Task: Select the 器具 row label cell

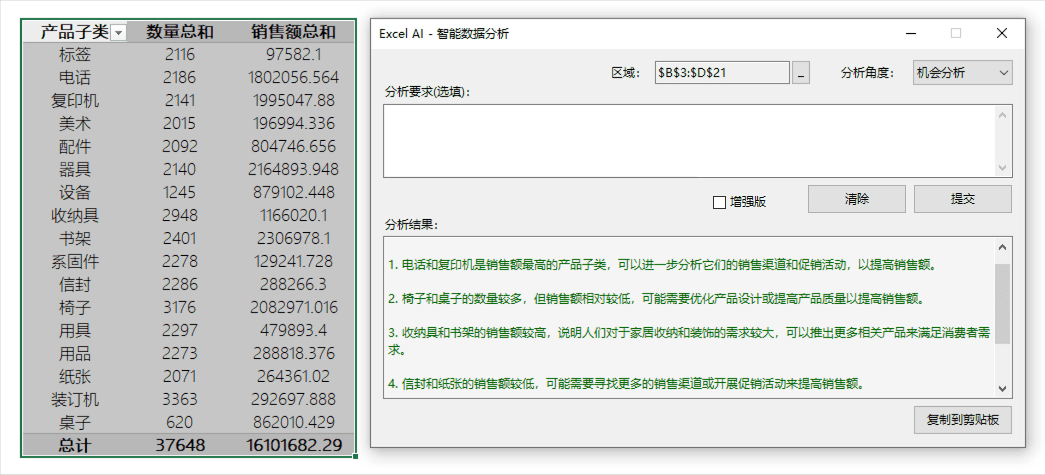Action: pos(75,169)
